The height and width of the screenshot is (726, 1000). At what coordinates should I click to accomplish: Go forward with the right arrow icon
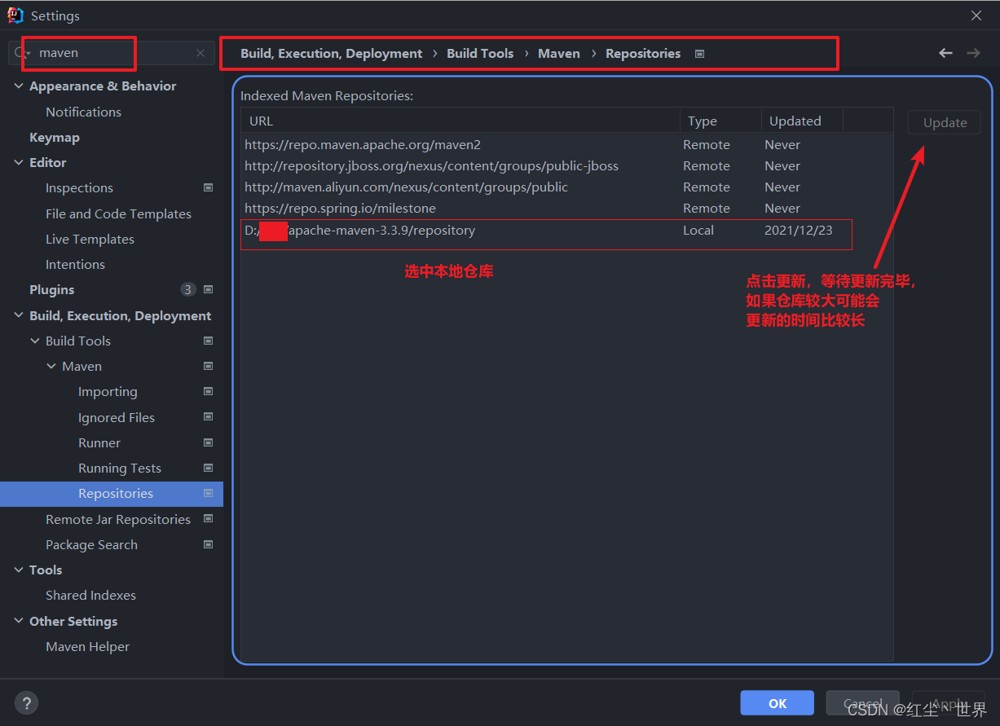973,53
